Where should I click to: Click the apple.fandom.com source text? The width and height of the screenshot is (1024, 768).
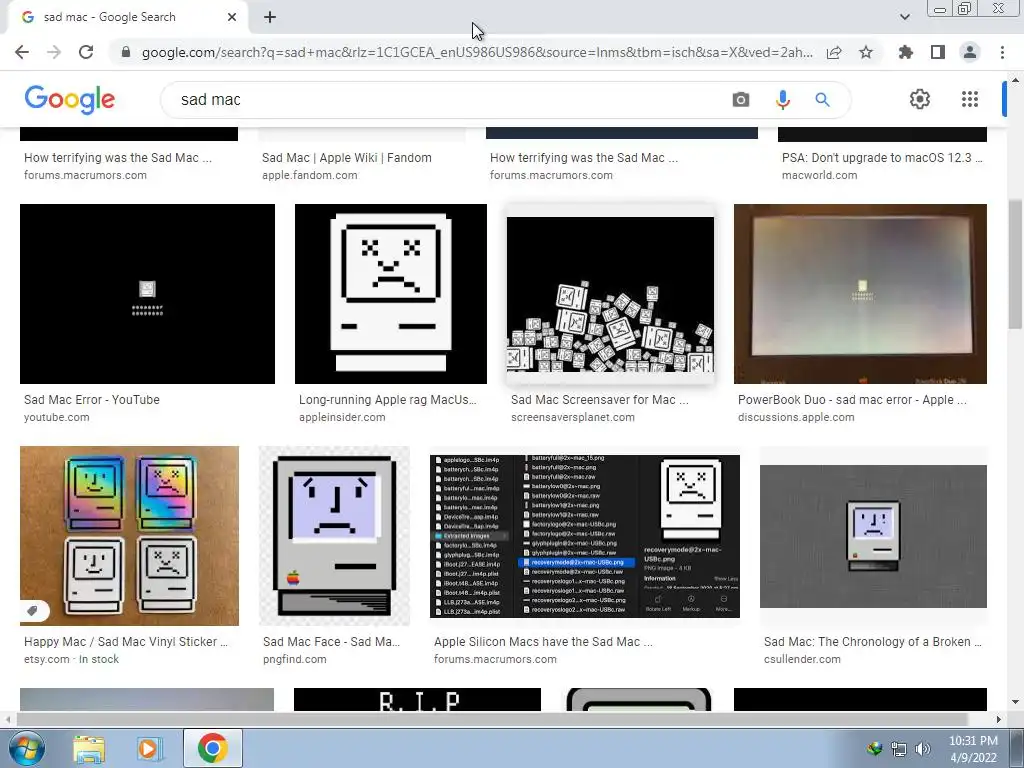(310, 175)
